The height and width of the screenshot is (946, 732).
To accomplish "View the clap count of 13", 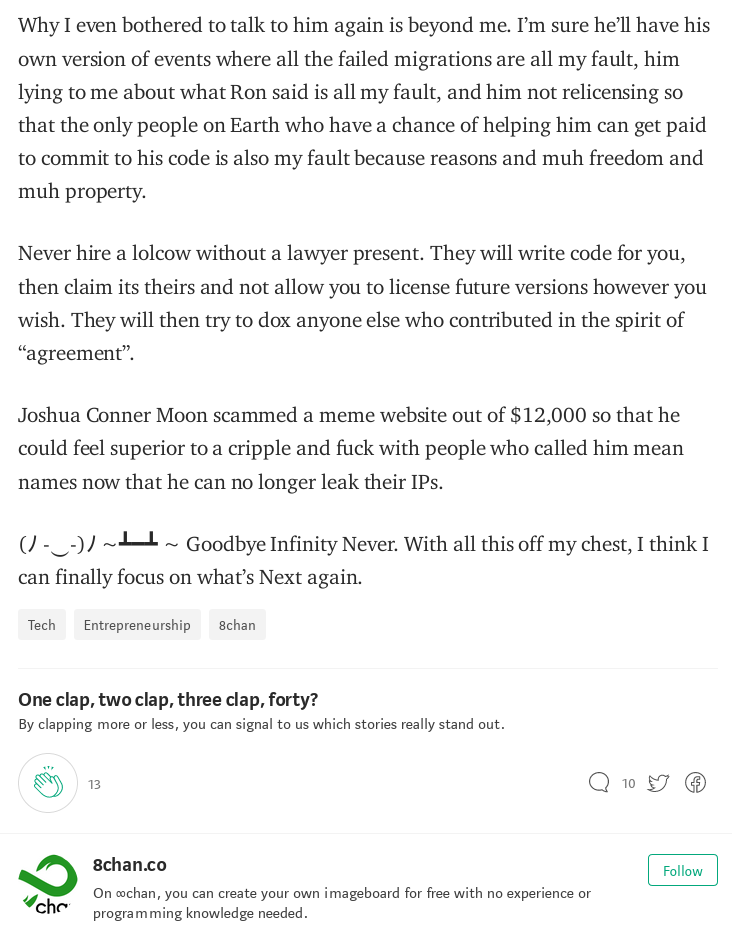I will 94,784.
